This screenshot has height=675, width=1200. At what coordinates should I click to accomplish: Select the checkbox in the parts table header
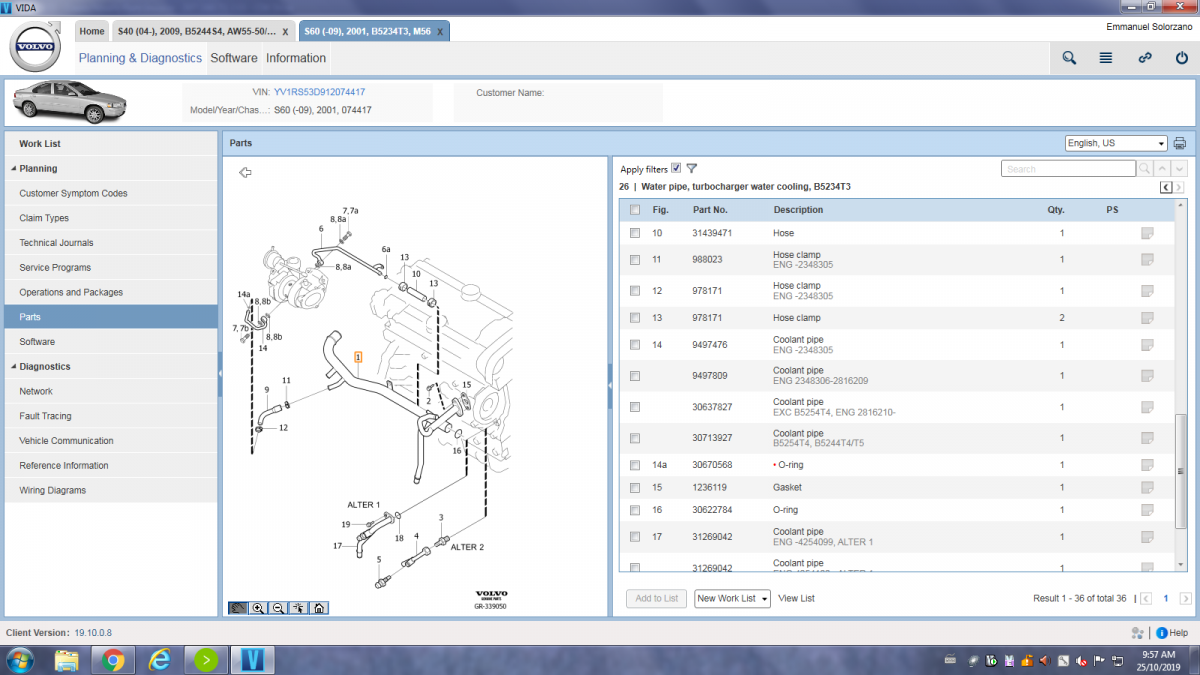(634, 209)
